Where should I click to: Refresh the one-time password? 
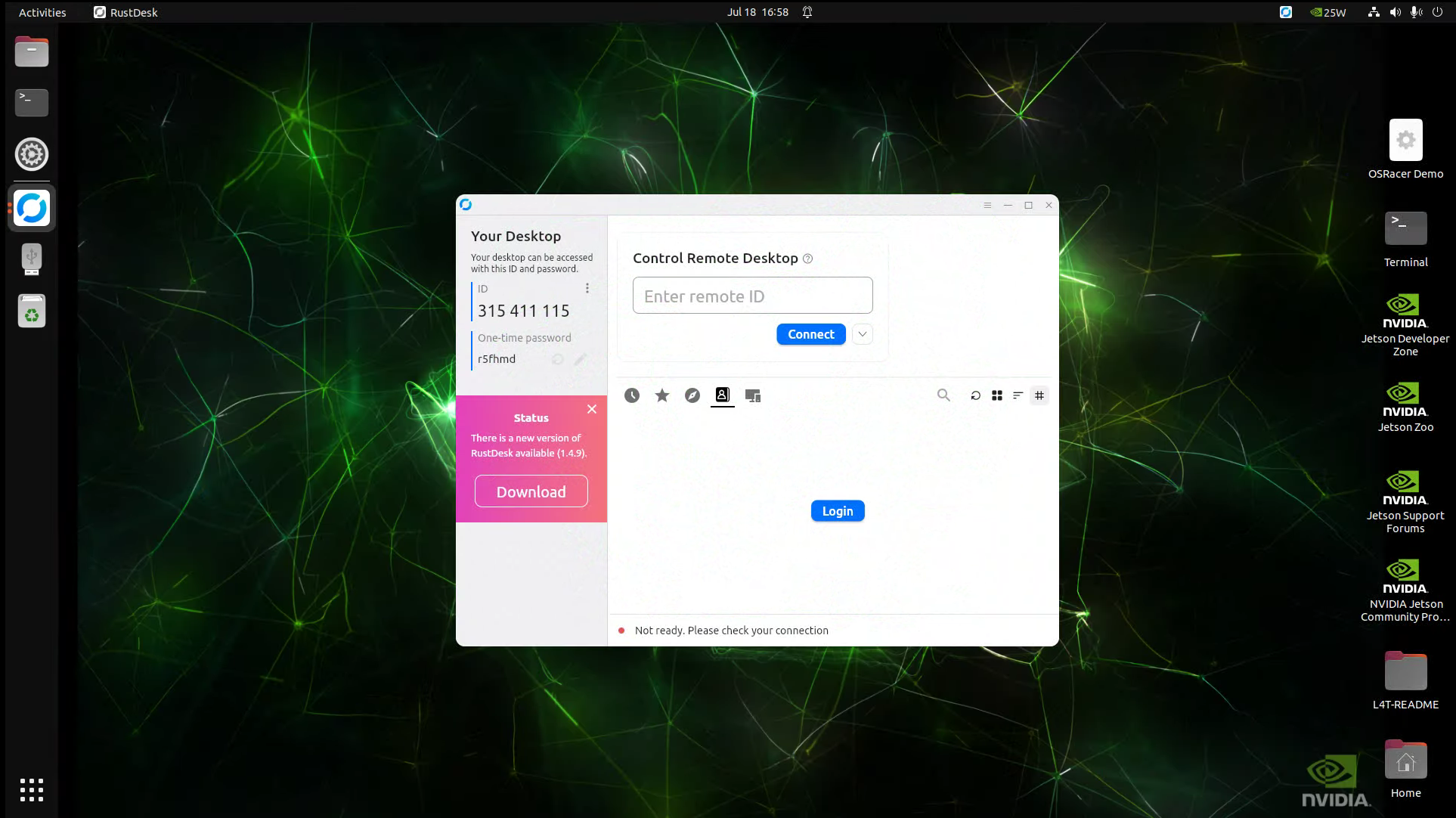click(558, 359)
